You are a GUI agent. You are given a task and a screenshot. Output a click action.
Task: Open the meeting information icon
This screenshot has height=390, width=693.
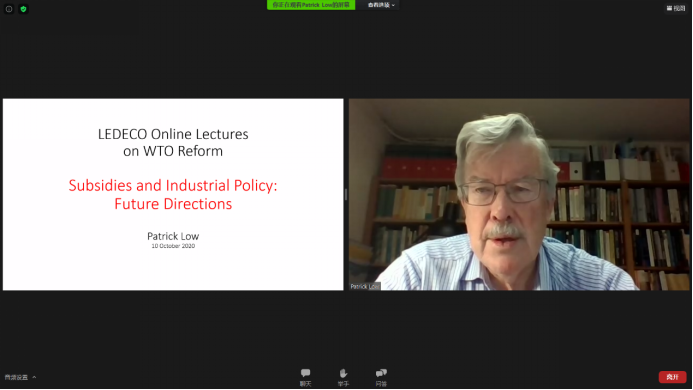(9, 9)
